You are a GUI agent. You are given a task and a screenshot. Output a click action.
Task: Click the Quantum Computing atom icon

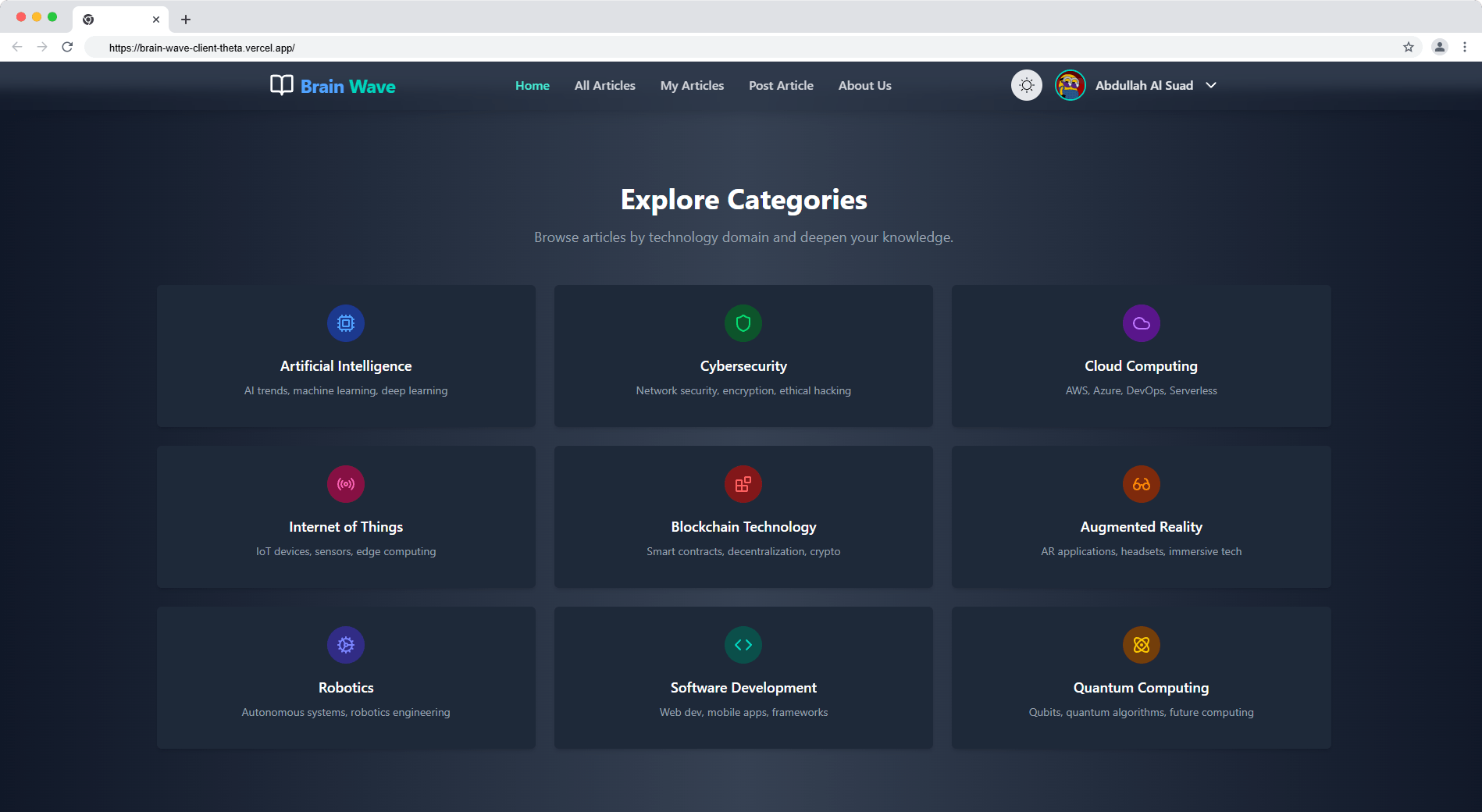point(1141,645)
